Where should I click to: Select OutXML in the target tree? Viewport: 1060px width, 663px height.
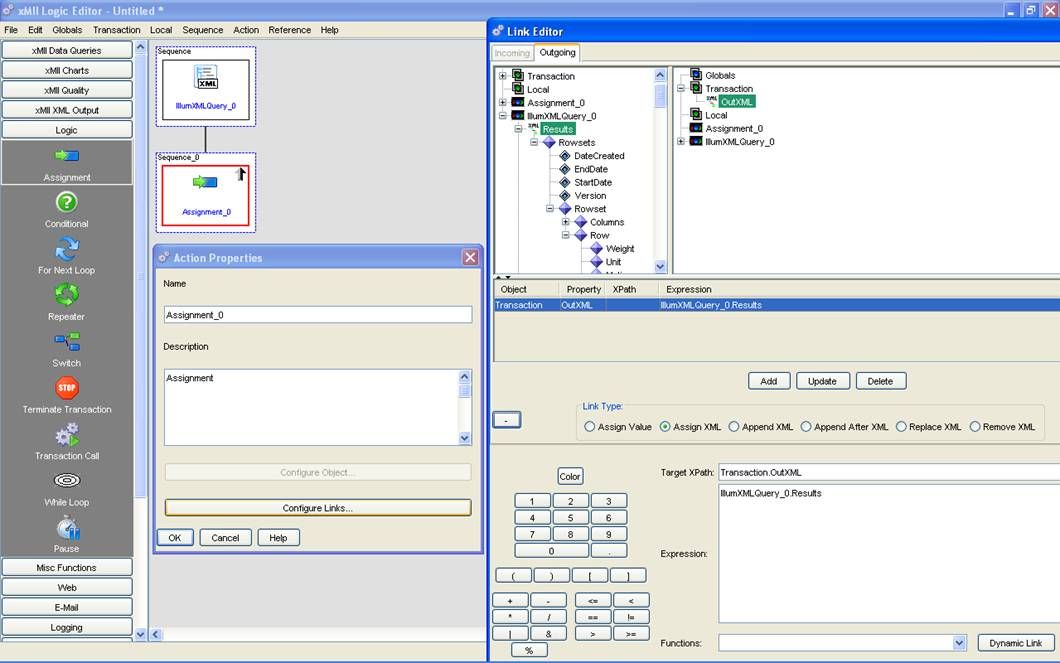tap(736, 101)
